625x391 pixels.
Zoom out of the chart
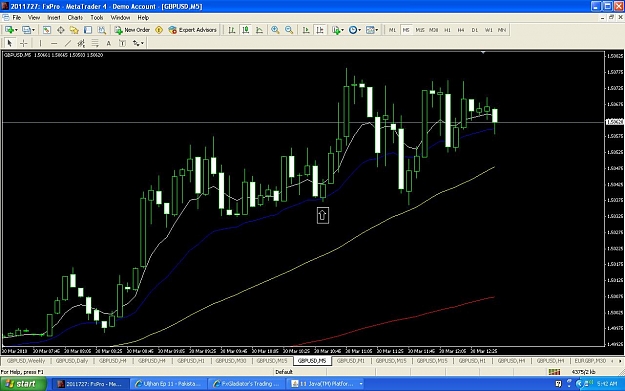289,30
